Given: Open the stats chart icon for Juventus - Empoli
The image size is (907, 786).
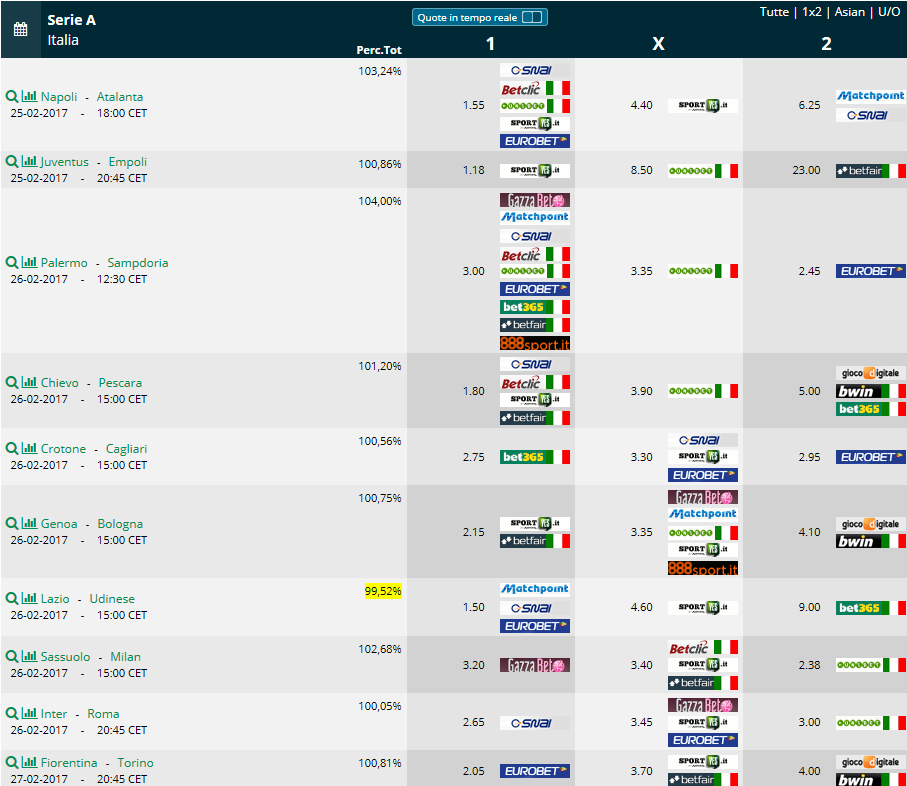Looking at the screenshot, I should point(29,161).
